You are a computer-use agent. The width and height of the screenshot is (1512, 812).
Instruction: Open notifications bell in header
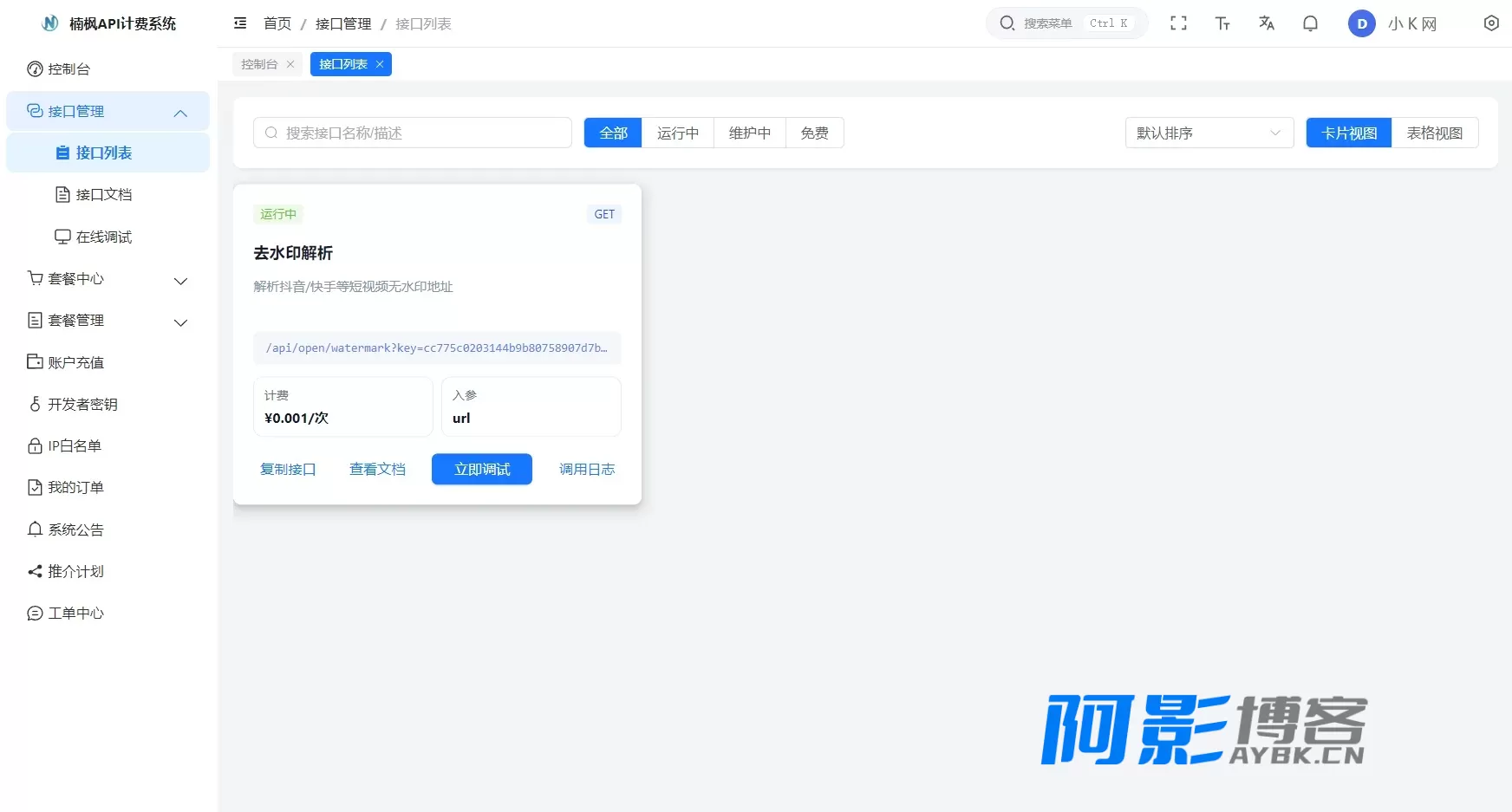1310,23
